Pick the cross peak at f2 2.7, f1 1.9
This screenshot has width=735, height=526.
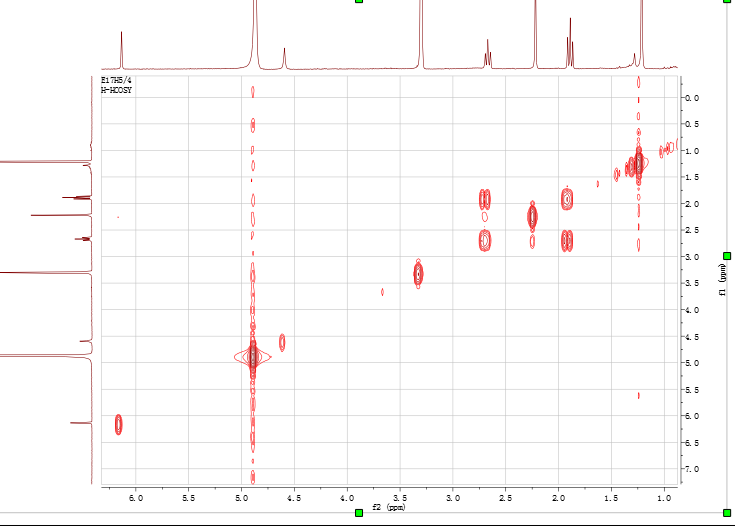(x=485, y=199)
